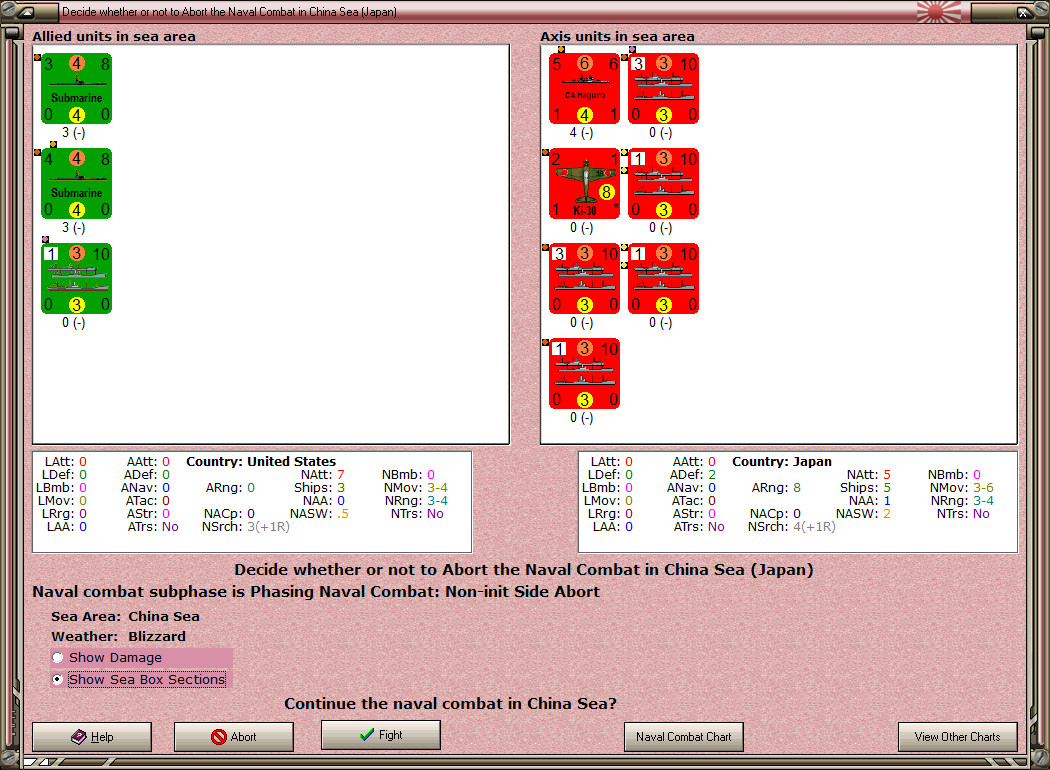Select the CA Haguro cruiser counter
This screenshot has width=1050, height=770.
[585, 89]
